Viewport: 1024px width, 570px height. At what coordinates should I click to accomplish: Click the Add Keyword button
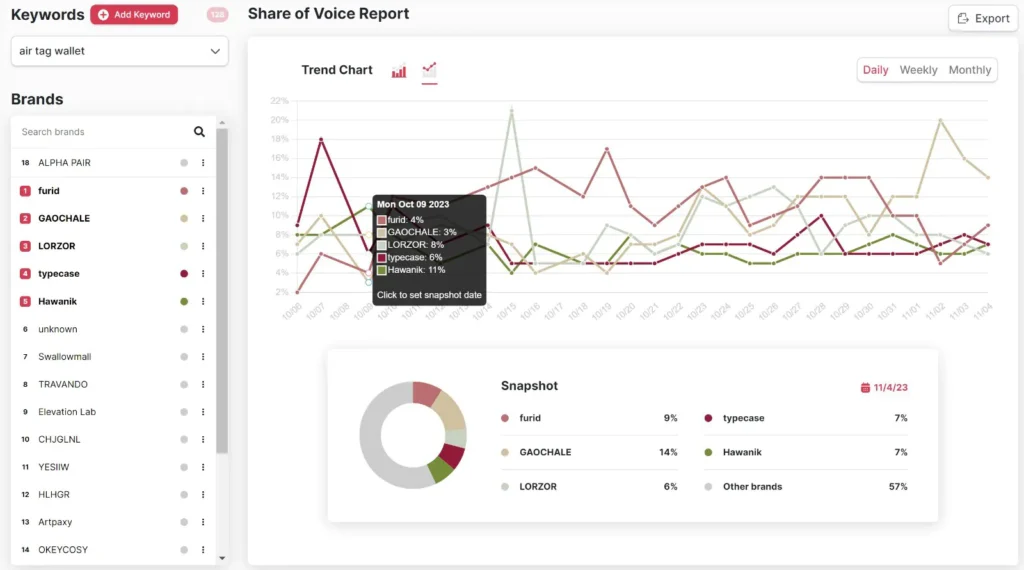coord(134,15)
